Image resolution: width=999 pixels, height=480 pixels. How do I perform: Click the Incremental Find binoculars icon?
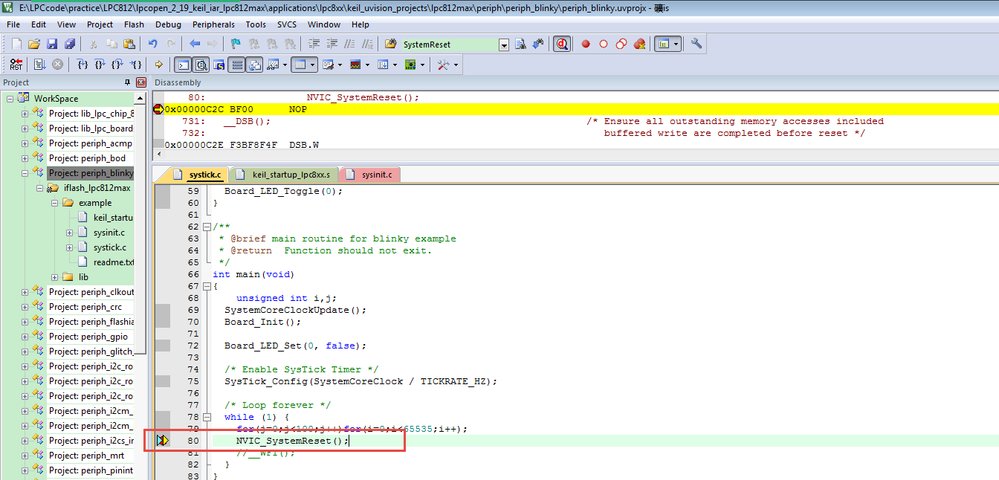[x=538, y=44]
